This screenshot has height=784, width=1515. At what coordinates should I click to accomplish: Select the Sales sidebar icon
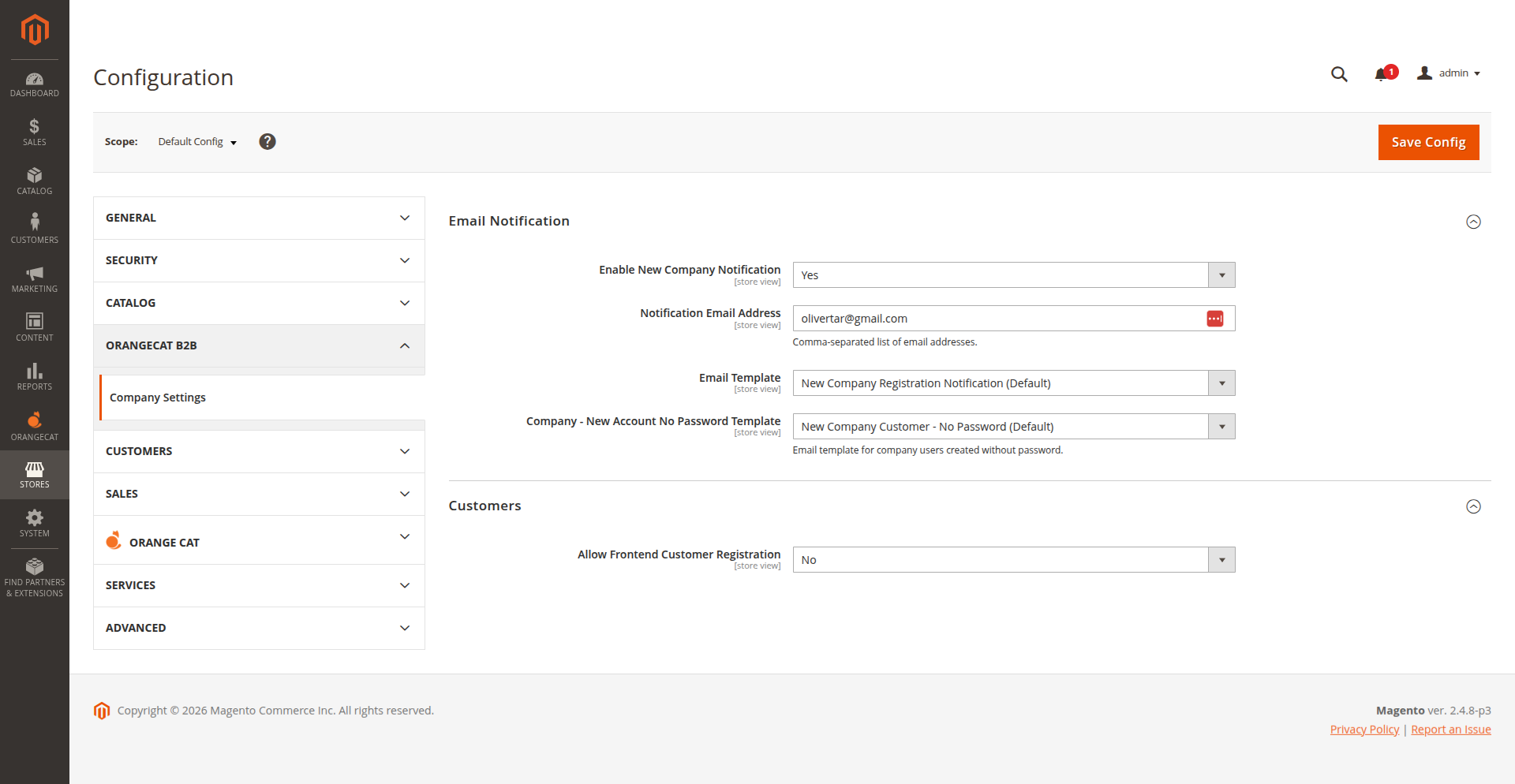(34, 132)
